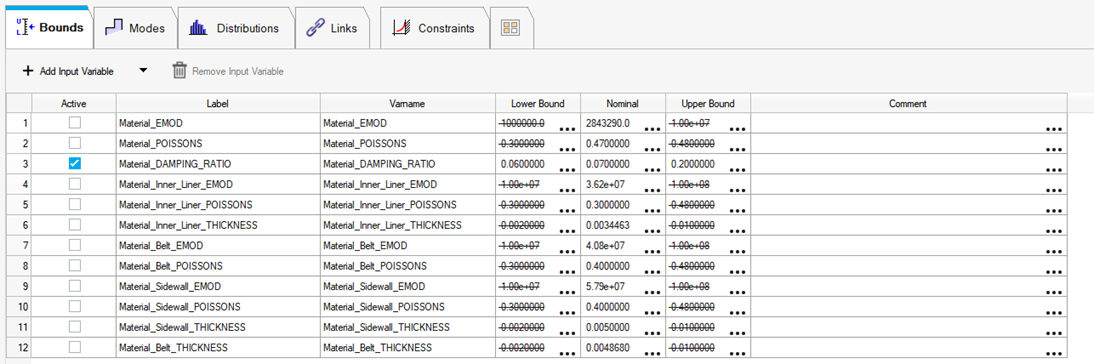Screen dimensions: 1094x364
Task: Click the Links chain icon
Action: point(315,28)
